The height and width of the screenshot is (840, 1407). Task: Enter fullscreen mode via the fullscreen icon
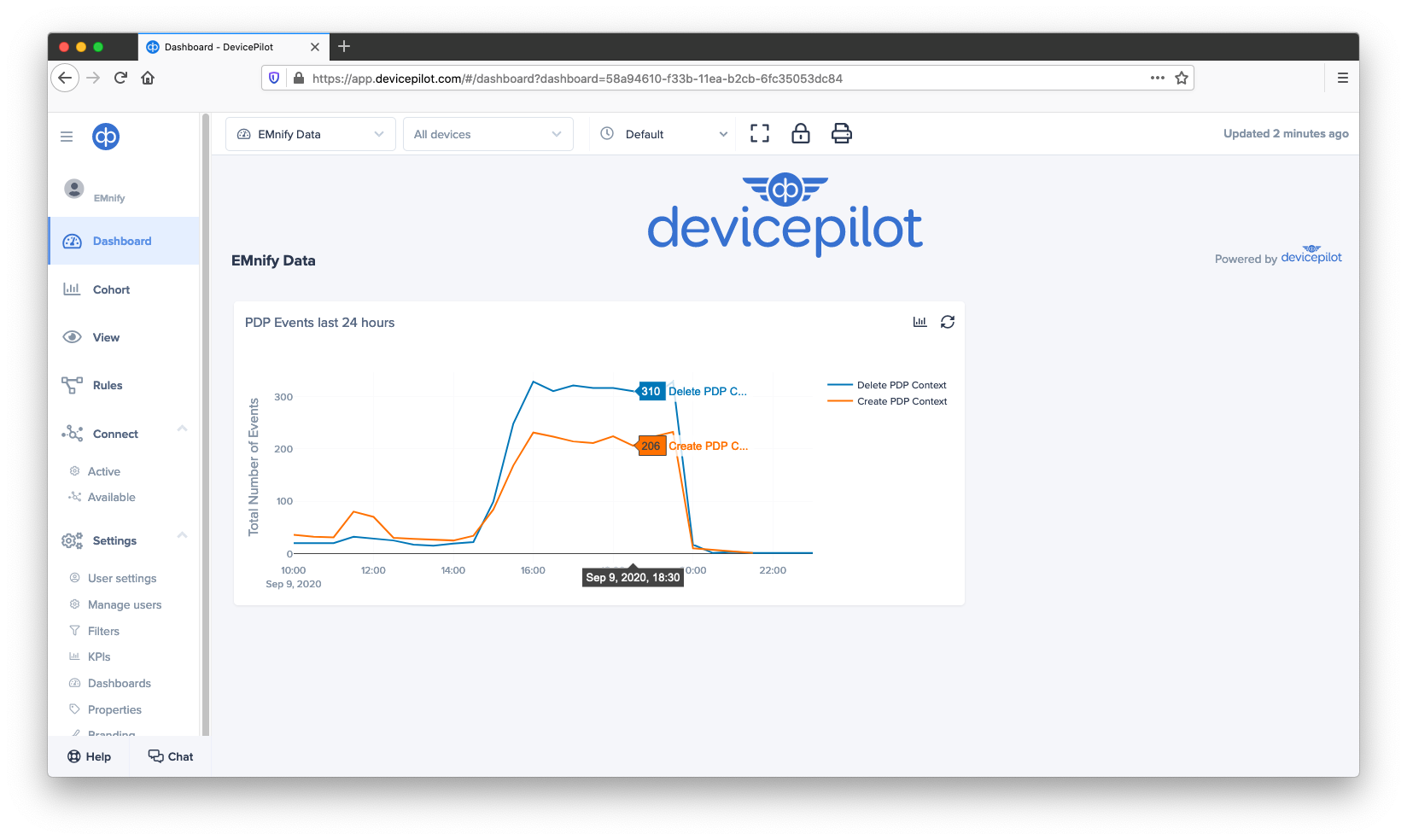[x=760, y=133]
